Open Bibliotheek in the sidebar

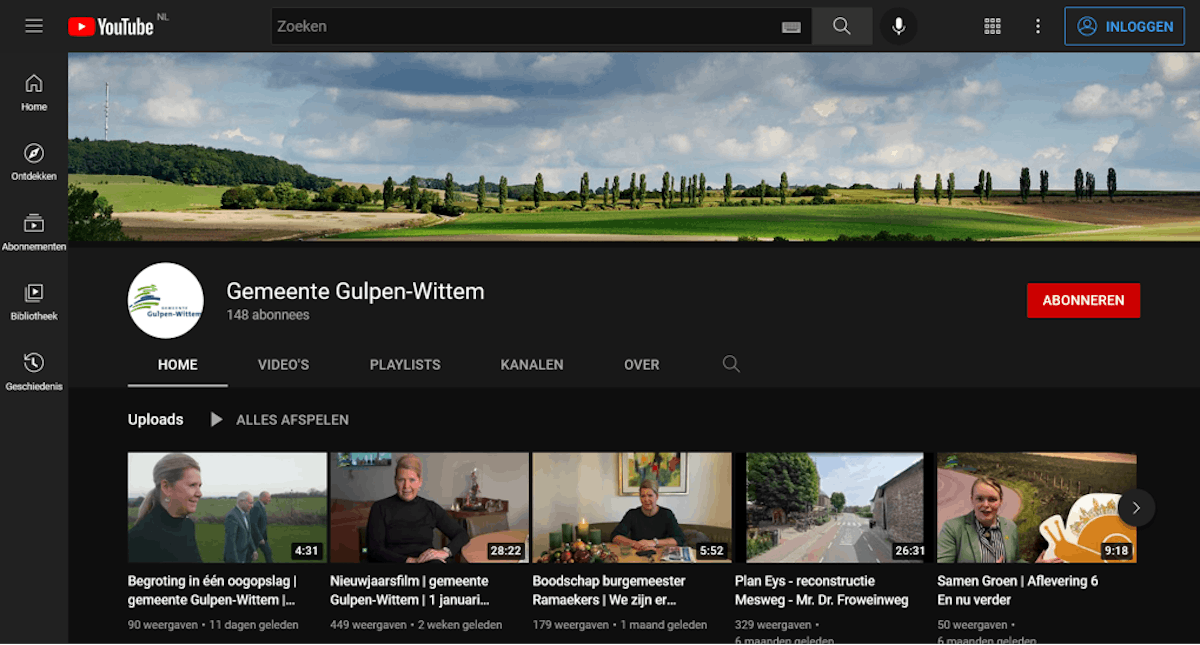[x=34, y=302]
